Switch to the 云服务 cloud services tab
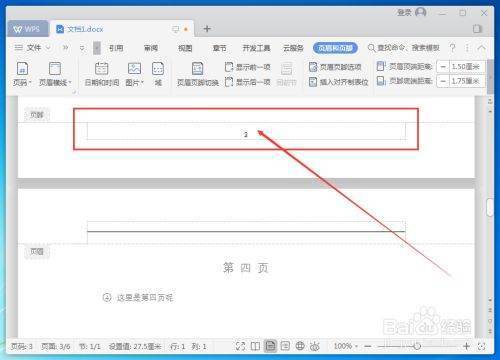The width and height of the screenshot is (500, 360). pyautogui.click(x=293, y=48)
